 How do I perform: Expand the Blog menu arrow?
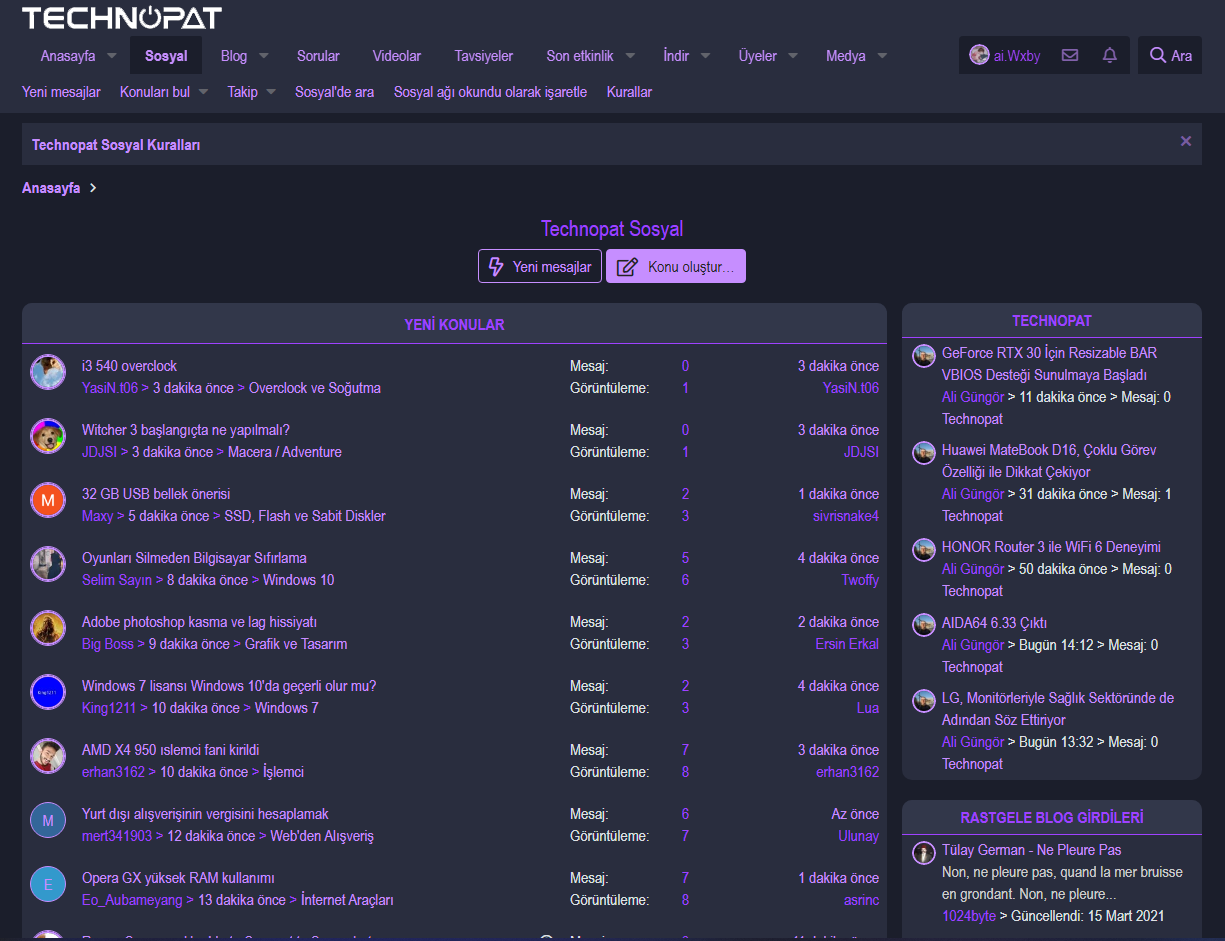pyautogui.click(x=263, y=56)
